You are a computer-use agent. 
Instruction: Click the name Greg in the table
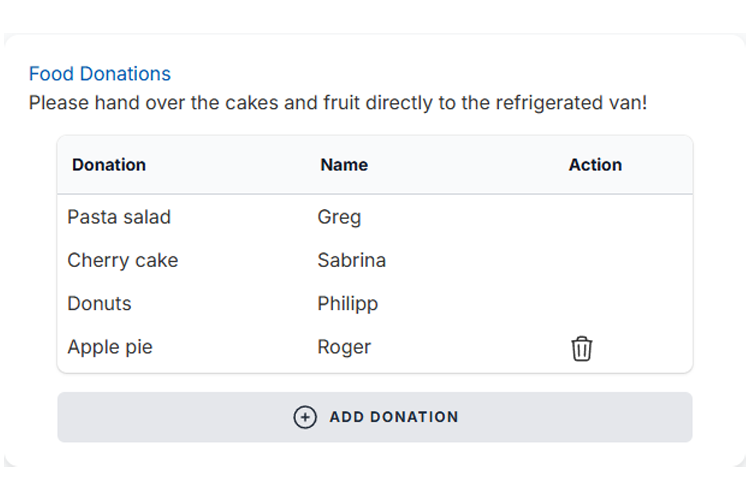[339, 217]
